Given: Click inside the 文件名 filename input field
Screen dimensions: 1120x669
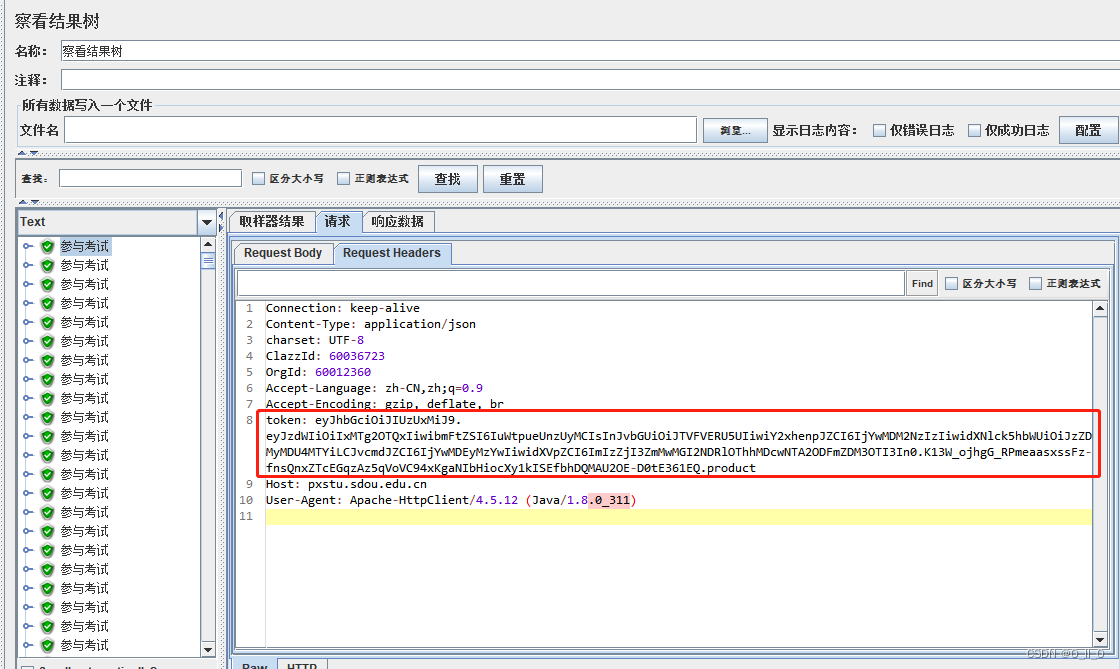Looking at the screenshot, I should 380,129.
